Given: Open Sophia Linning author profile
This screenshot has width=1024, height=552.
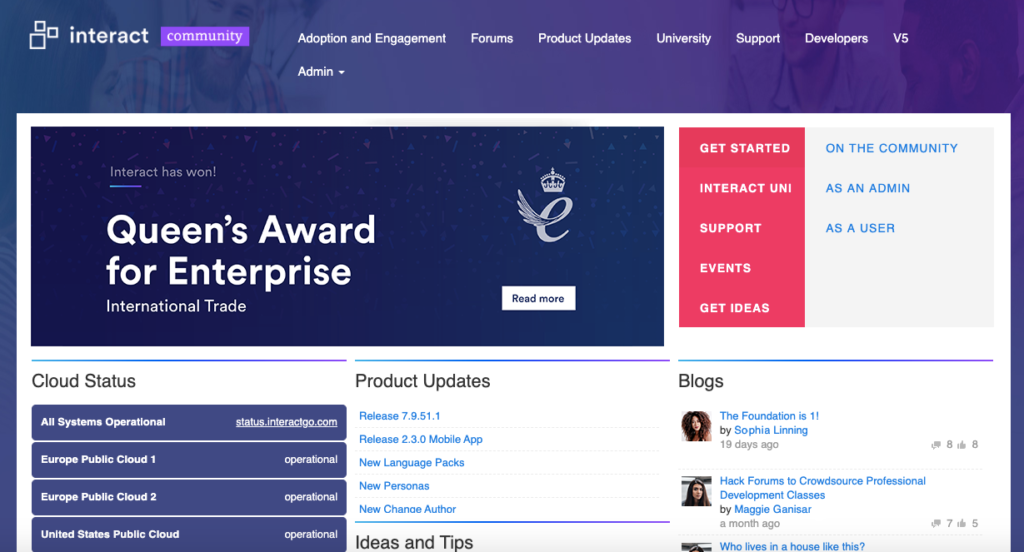Looking at the screenshot, I should tap(771, 430).
